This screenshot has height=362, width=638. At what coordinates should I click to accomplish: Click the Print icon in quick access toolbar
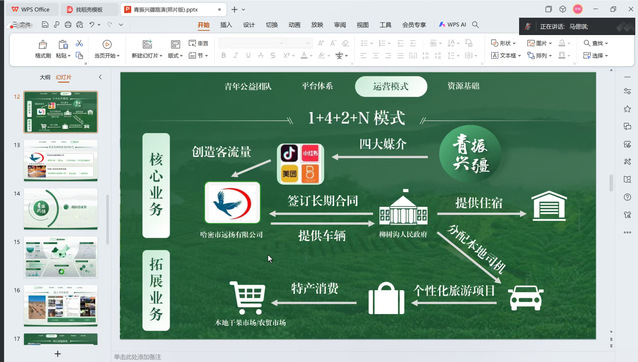[68, 25]
